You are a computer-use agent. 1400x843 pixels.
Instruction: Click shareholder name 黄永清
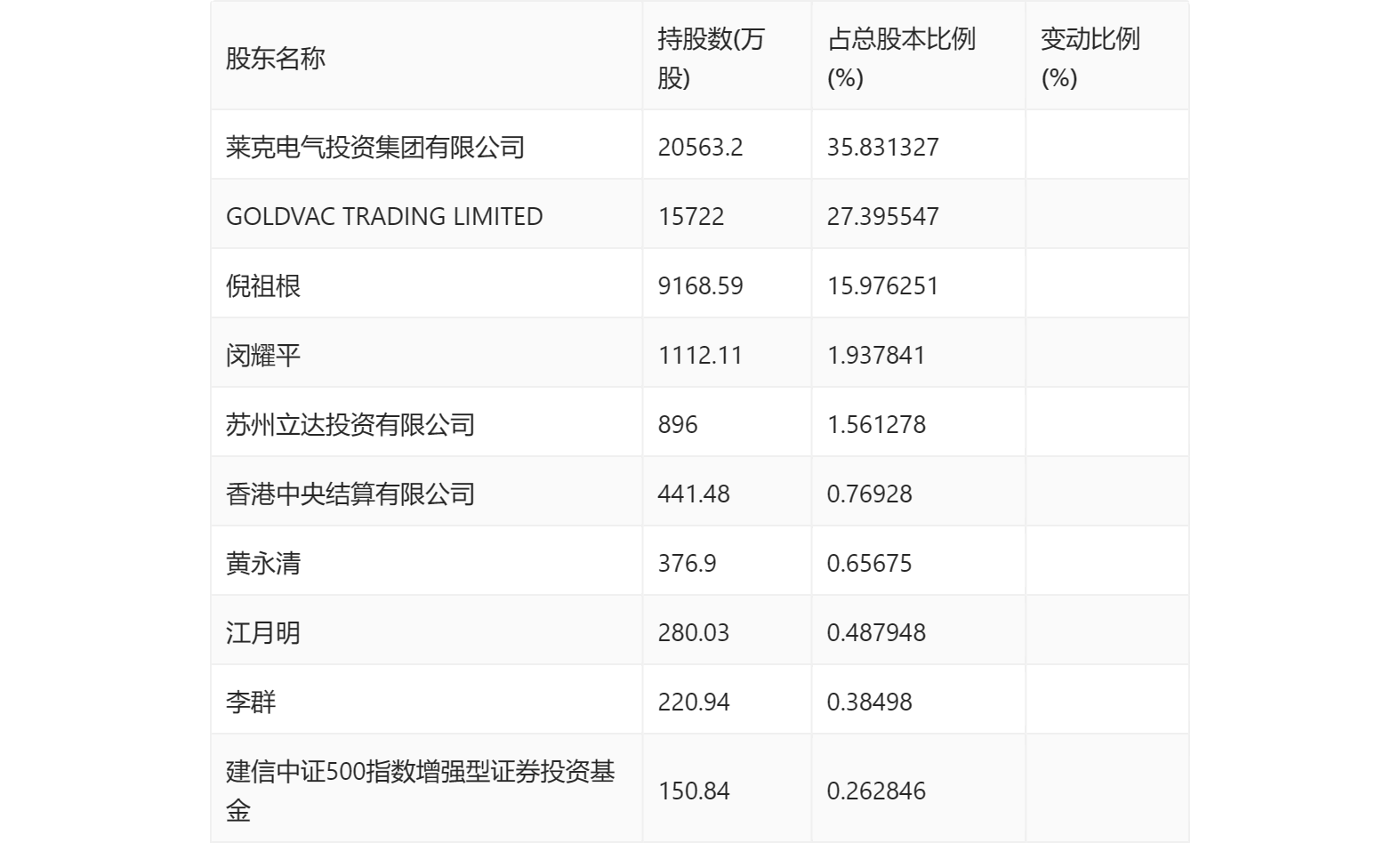click(263, 564)
